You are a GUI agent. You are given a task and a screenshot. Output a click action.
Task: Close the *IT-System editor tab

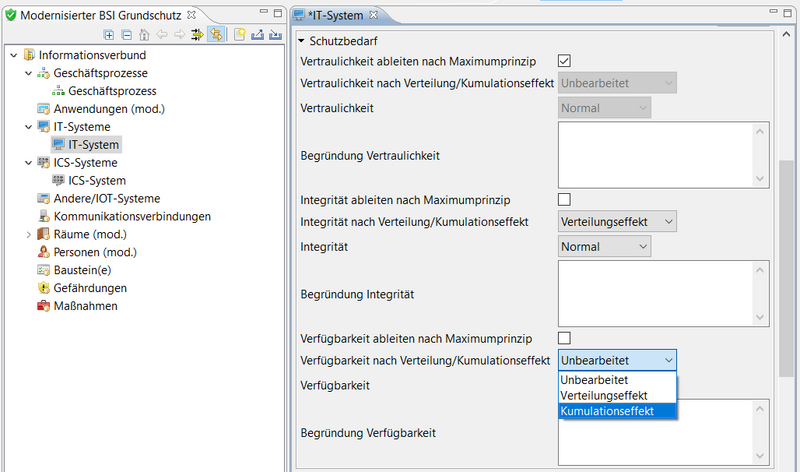click(x=373, y=15)
